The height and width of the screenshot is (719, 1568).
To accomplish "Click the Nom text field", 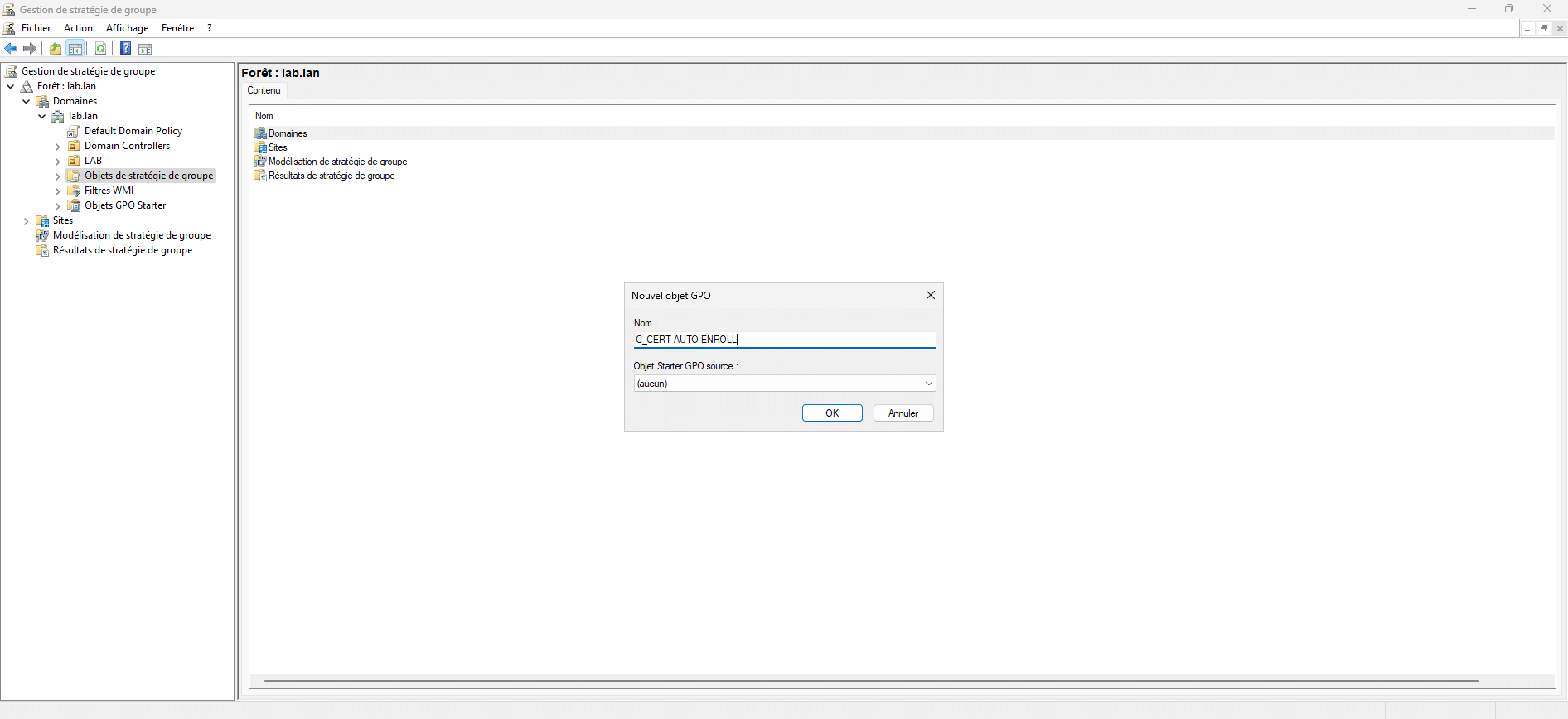I will 784,340.
